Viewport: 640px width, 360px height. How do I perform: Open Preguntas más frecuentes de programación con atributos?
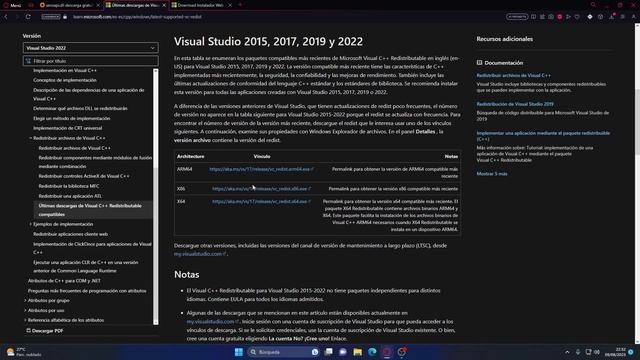87,291
